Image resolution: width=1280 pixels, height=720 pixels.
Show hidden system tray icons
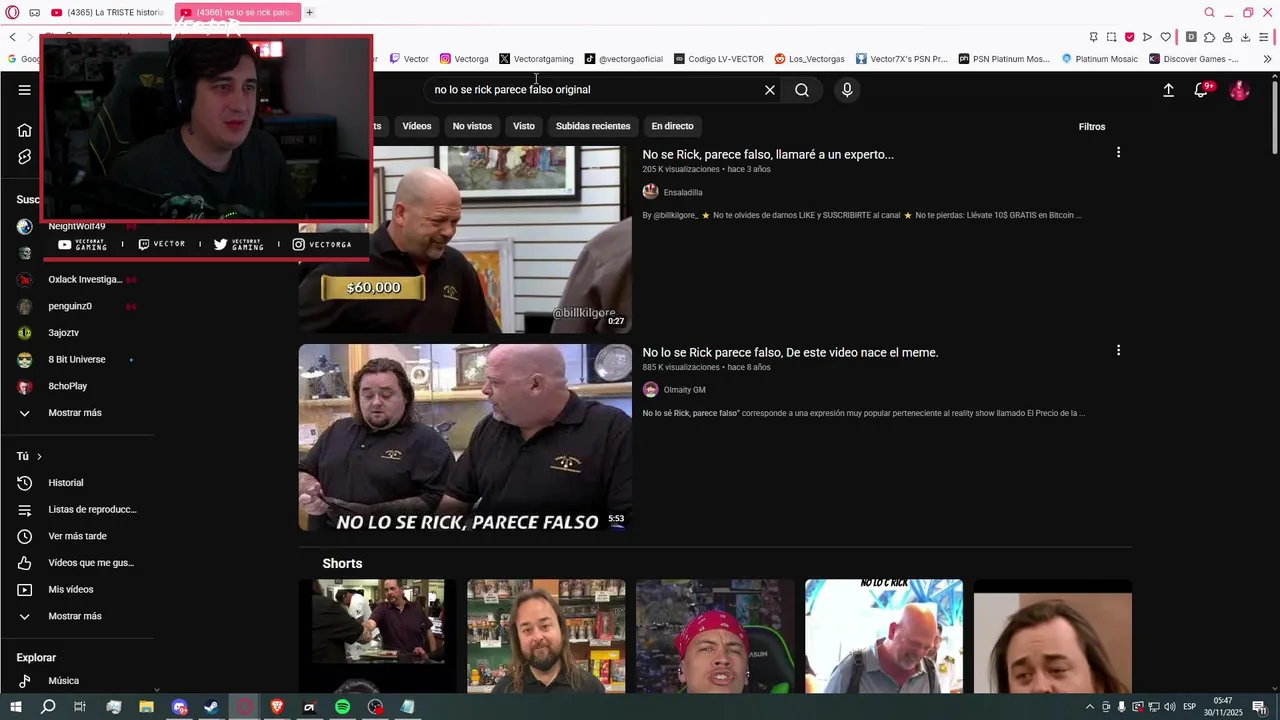pyautogui.click(x=1089, y=707)
